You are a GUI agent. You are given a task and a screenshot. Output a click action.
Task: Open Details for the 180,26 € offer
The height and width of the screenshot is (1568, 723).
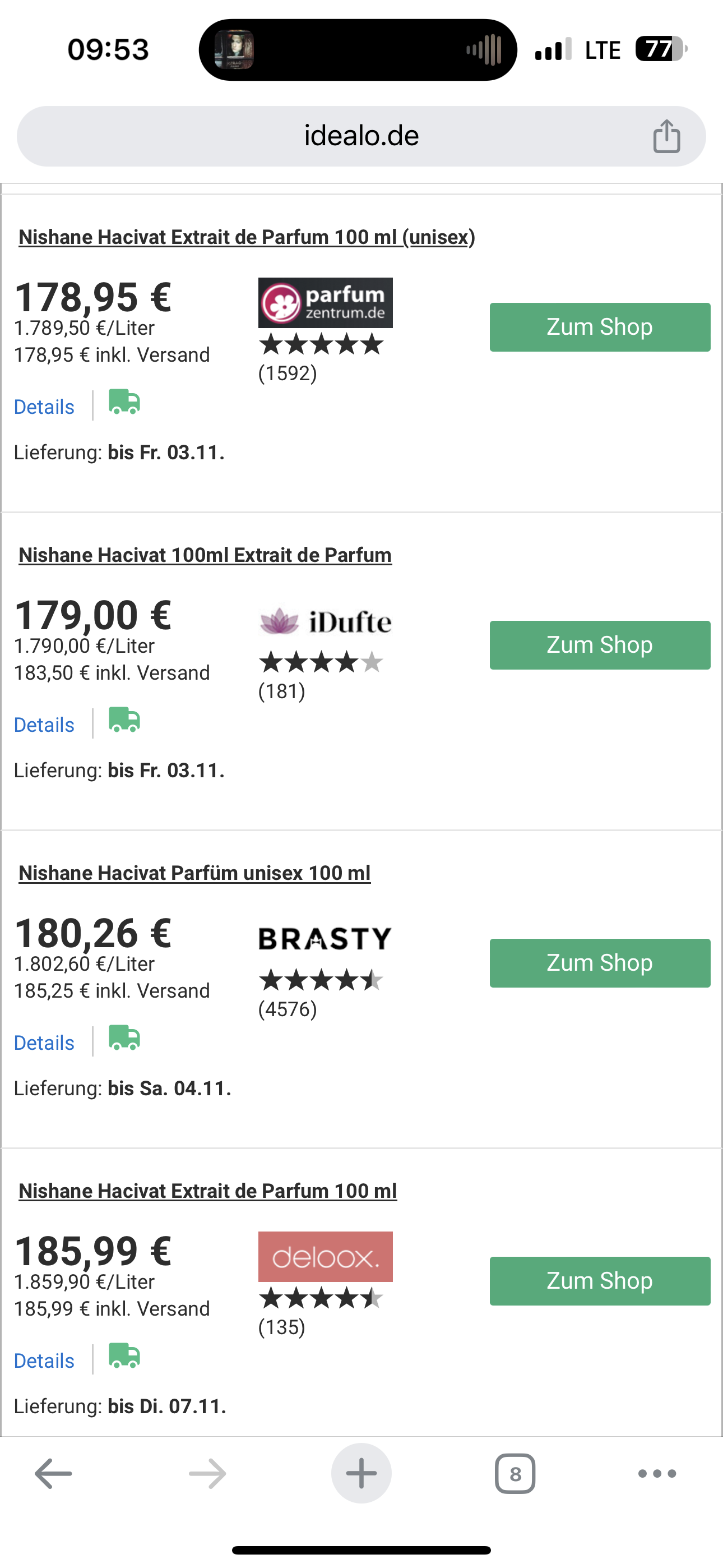tap(44, 1043)
